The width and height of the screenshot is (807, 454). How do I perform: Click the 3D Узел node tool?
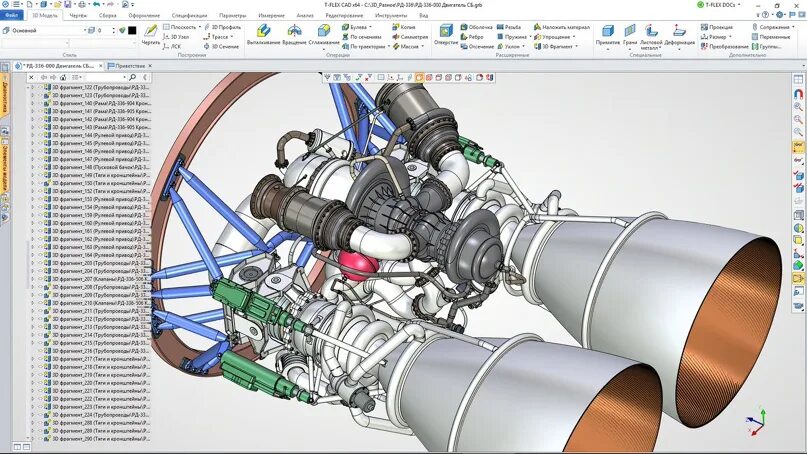coord(176,37)
